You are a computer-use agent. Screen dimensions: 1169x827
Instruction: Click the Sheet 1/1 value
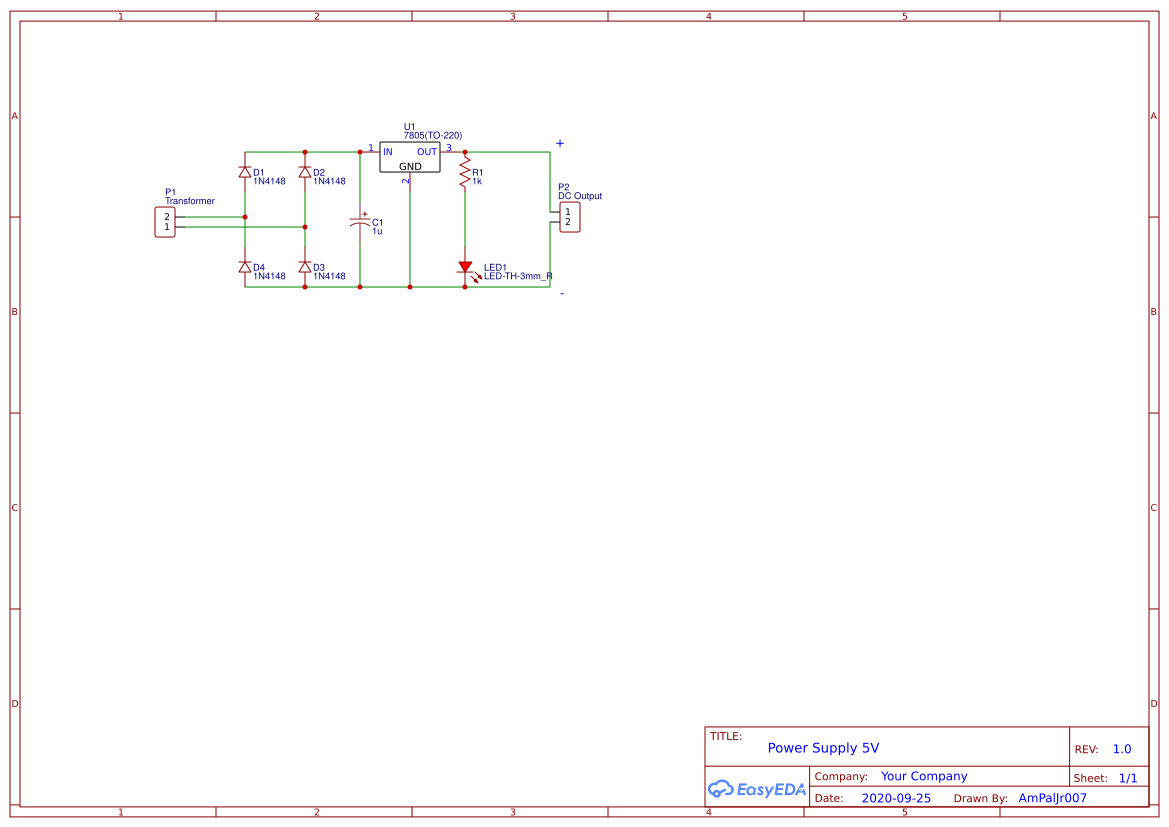point(1130,777)
